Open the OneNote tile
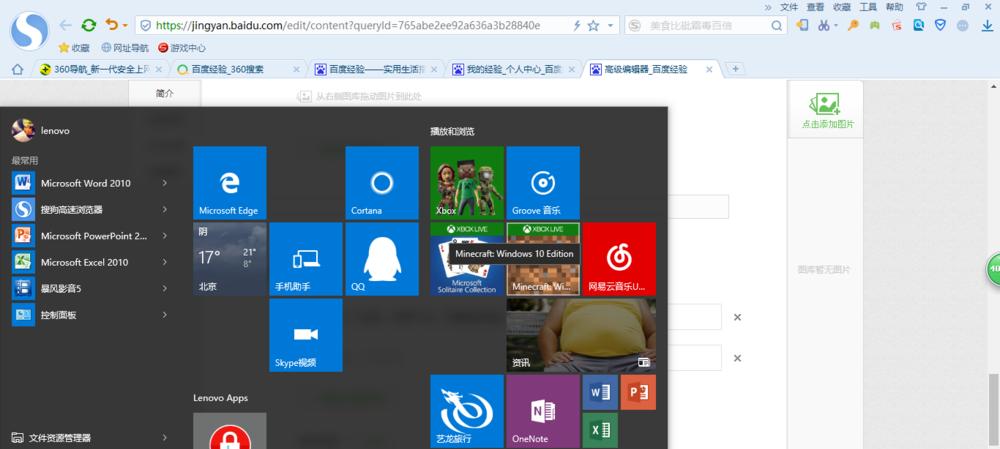Viewport: 1000px width, 449px height. (x=543, y=411)
